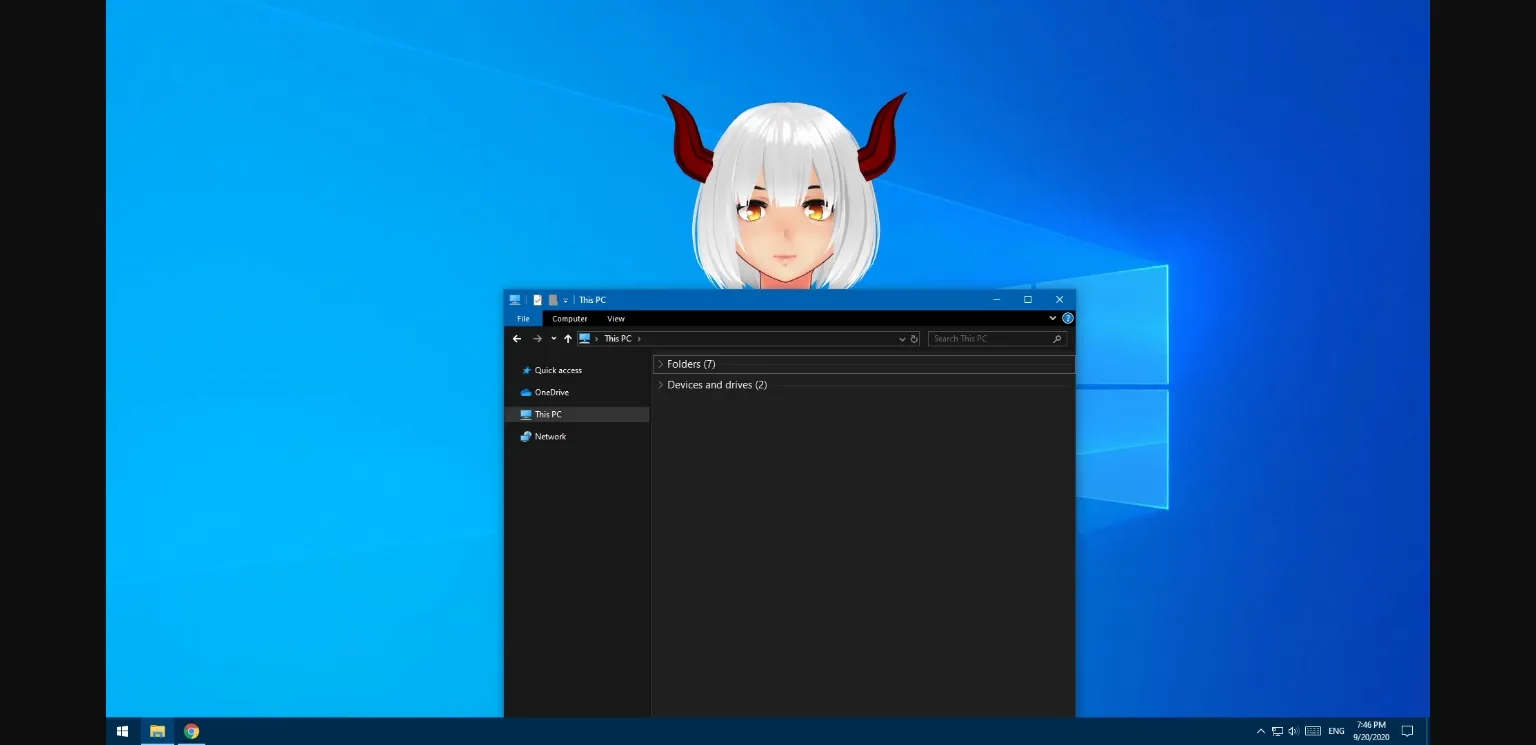Refresh the view using the refresh icon
This screenshot has height=745, width=1536.
pyautogui.click(x=913, y=338)
